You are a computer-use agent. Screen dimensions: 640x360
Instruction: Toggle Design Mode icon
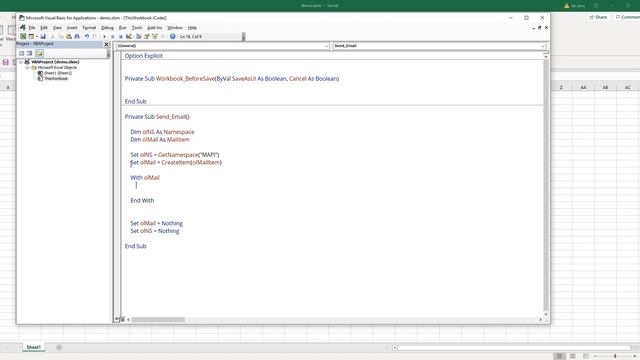(x=129, y=36)
